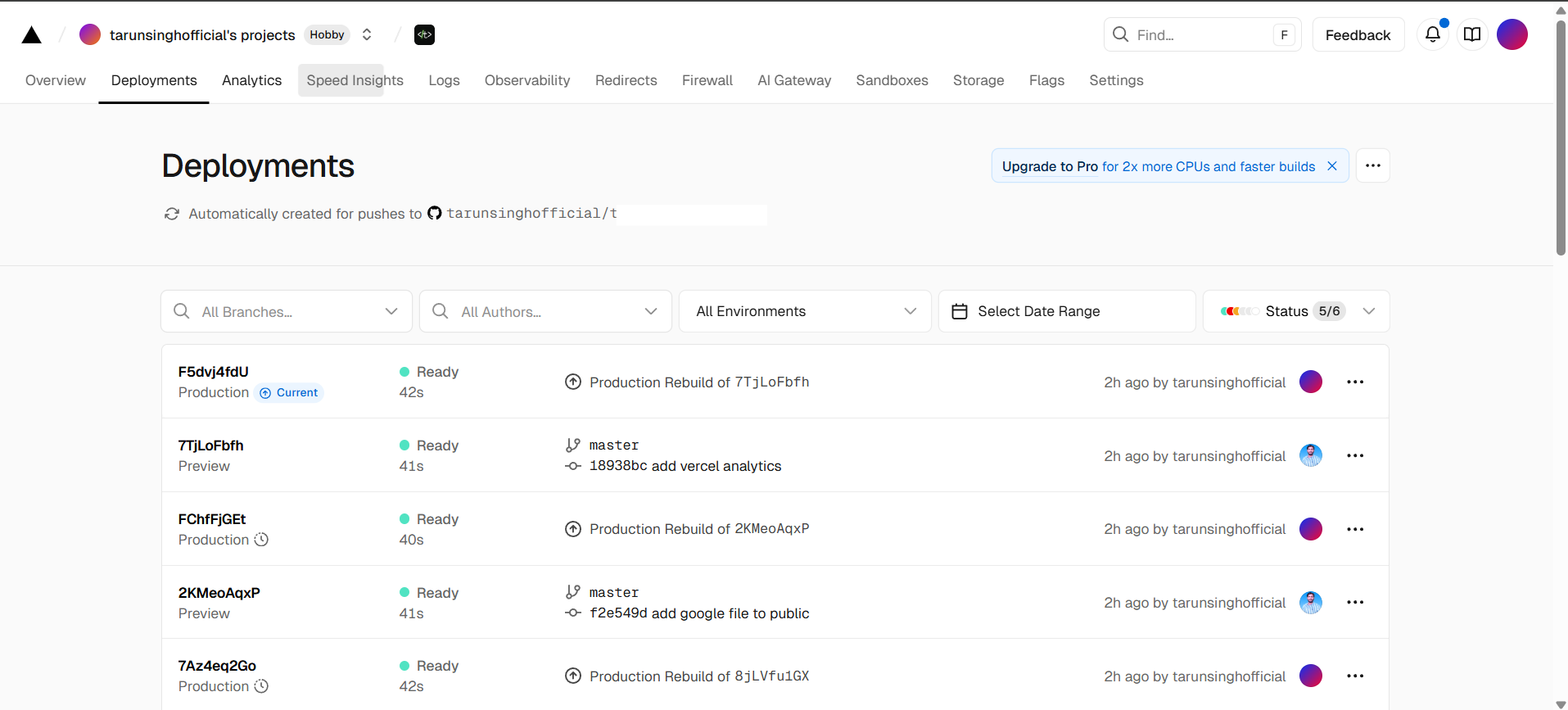The height and width of the screenshot is (710, 1568).
Task: Expand the Status 5/6 filter
Action: [x=1296, y=311]
